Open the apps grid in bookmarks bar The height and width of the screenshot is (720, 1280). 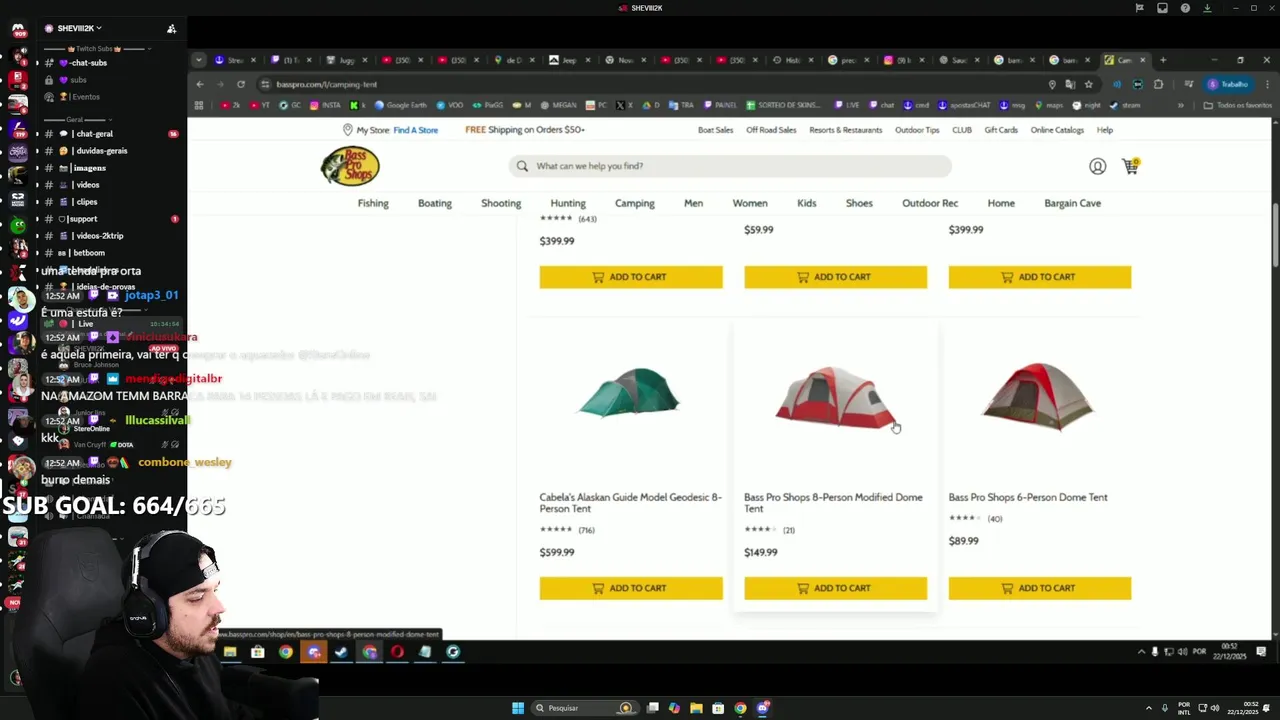pos(199,105)
